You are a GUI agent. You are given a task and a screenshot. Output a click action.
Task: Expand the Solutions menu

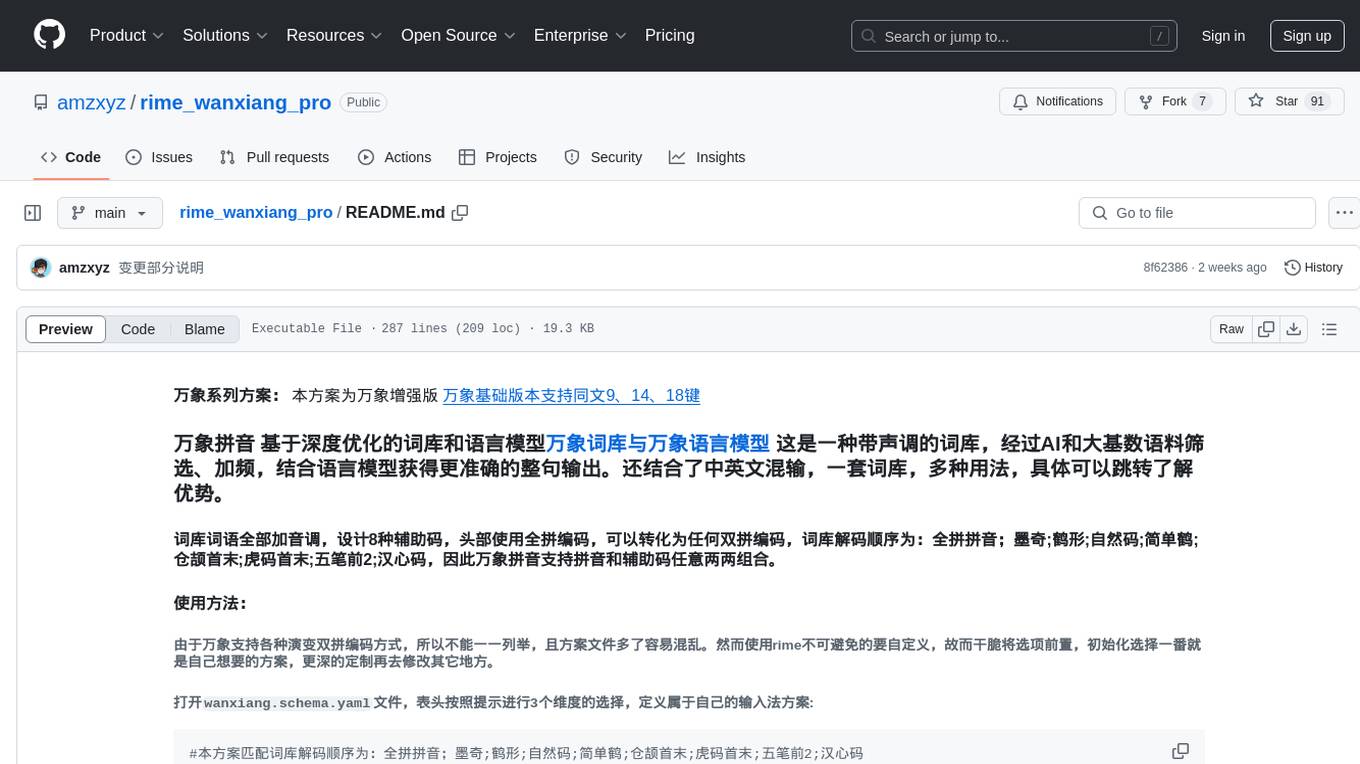225,35
